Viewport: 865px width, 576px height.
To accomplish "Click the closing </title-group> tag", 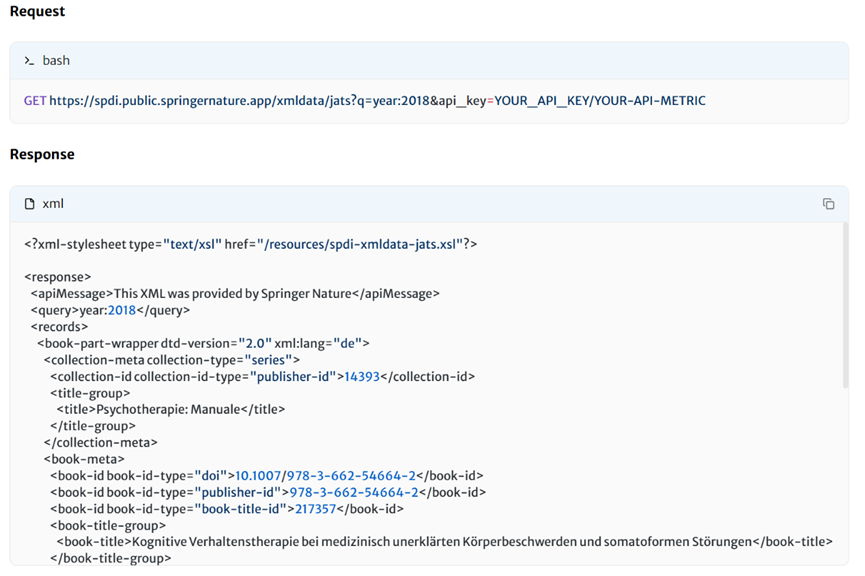I will [93, 426].
